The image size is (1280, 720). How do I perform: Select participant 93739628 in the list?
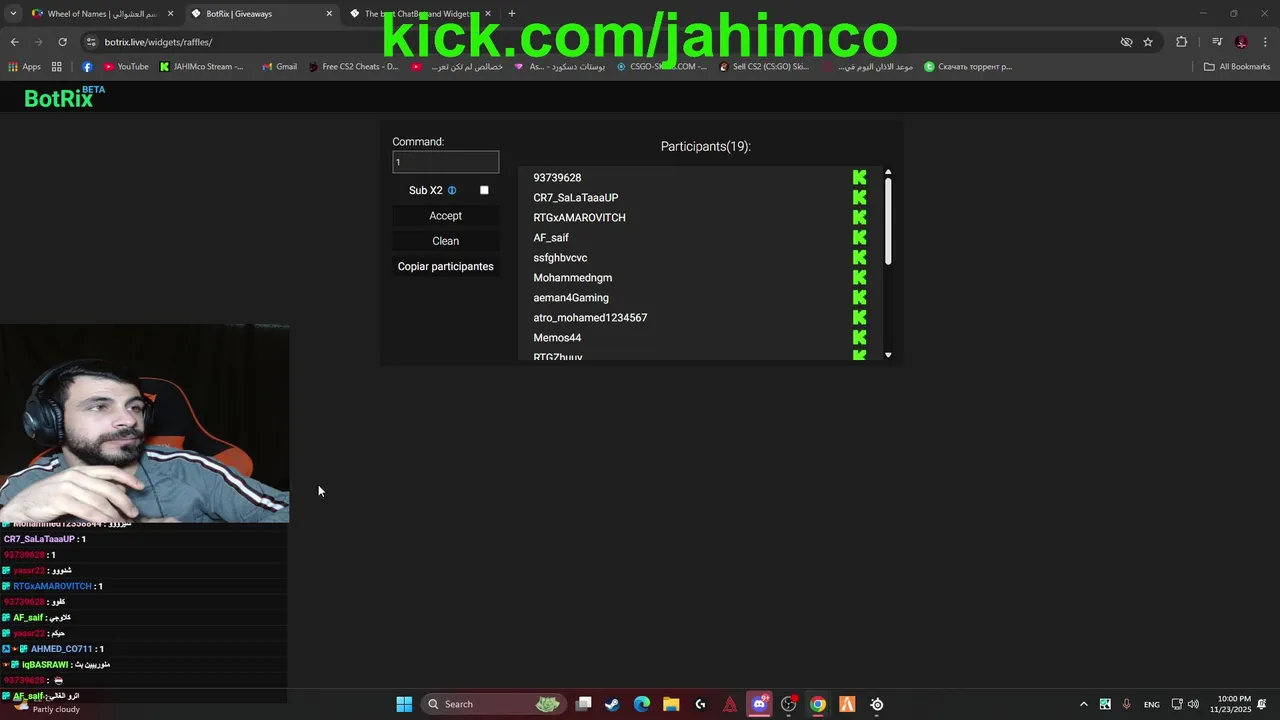pos(557,178)
